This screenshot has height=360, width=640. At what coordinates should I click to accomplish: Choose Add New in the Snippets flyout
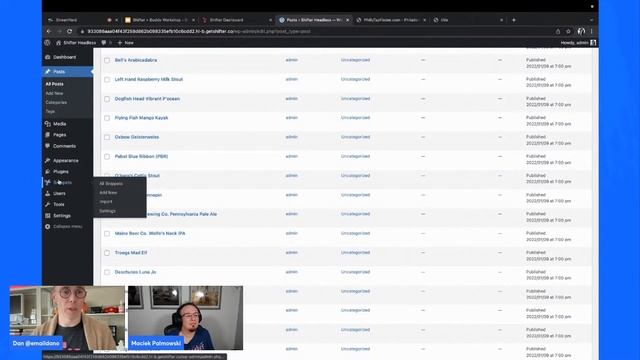[108, 193]
